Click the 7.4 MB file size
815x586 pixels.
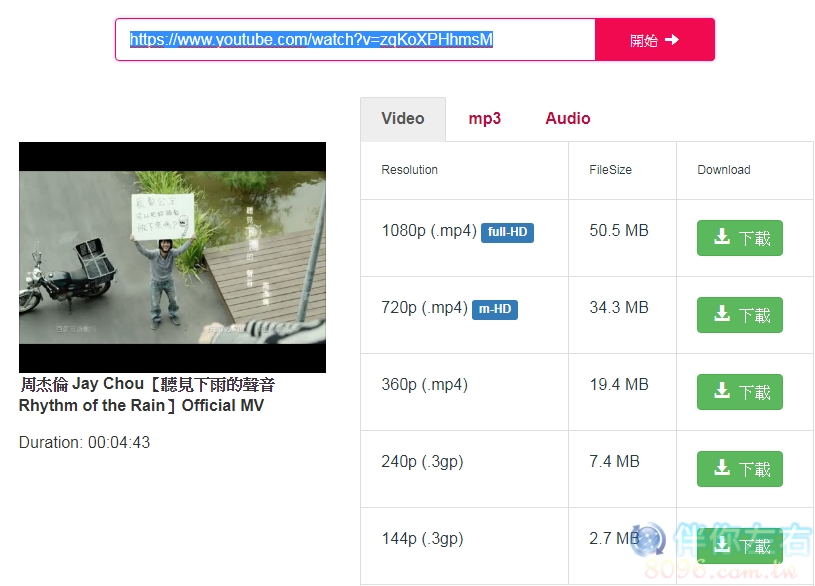(614, 461)
